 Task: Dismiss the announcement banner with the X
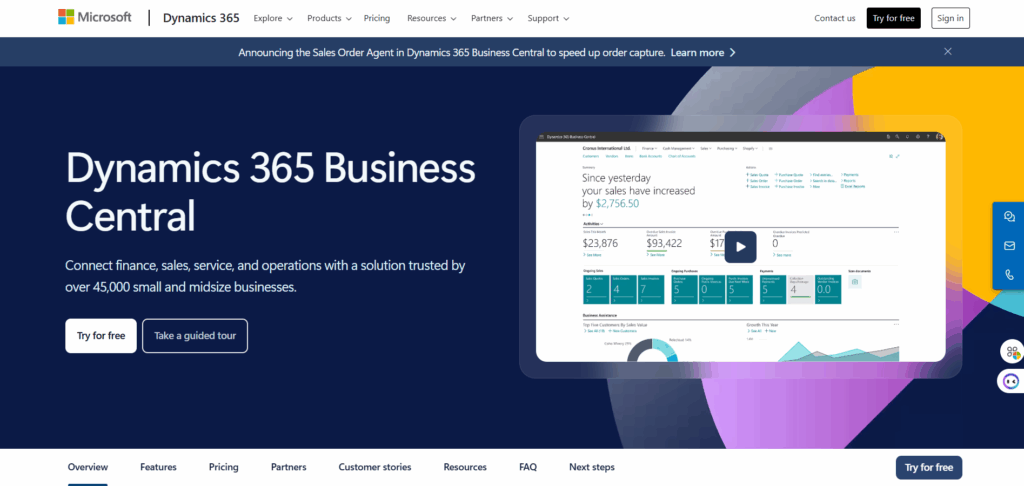(x=948, y=52)
